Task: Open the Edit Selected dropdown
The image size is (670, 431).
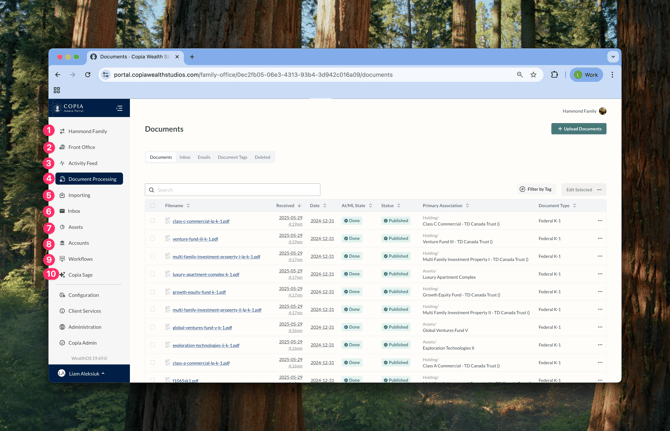Action: pyautogui.click(x=585, y=189)
